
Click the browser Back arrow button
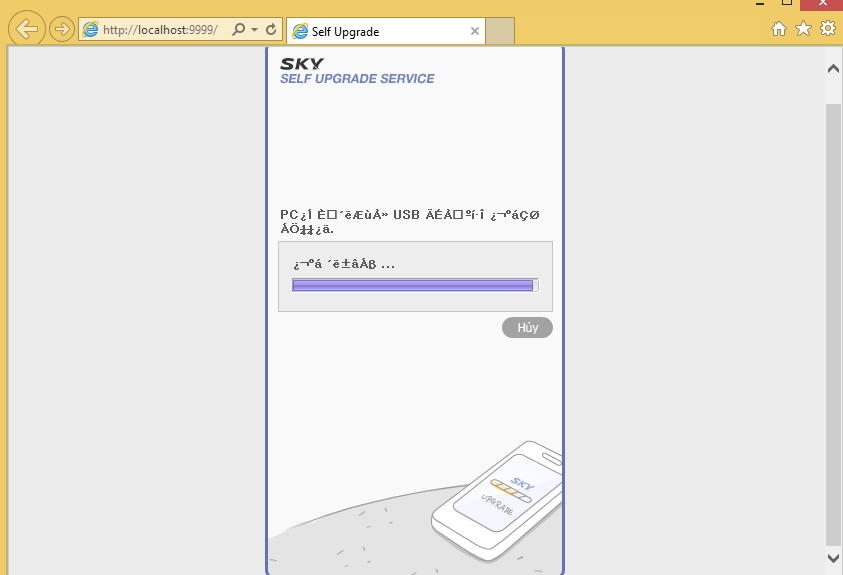pyautogui.click(x=27, y=29)
